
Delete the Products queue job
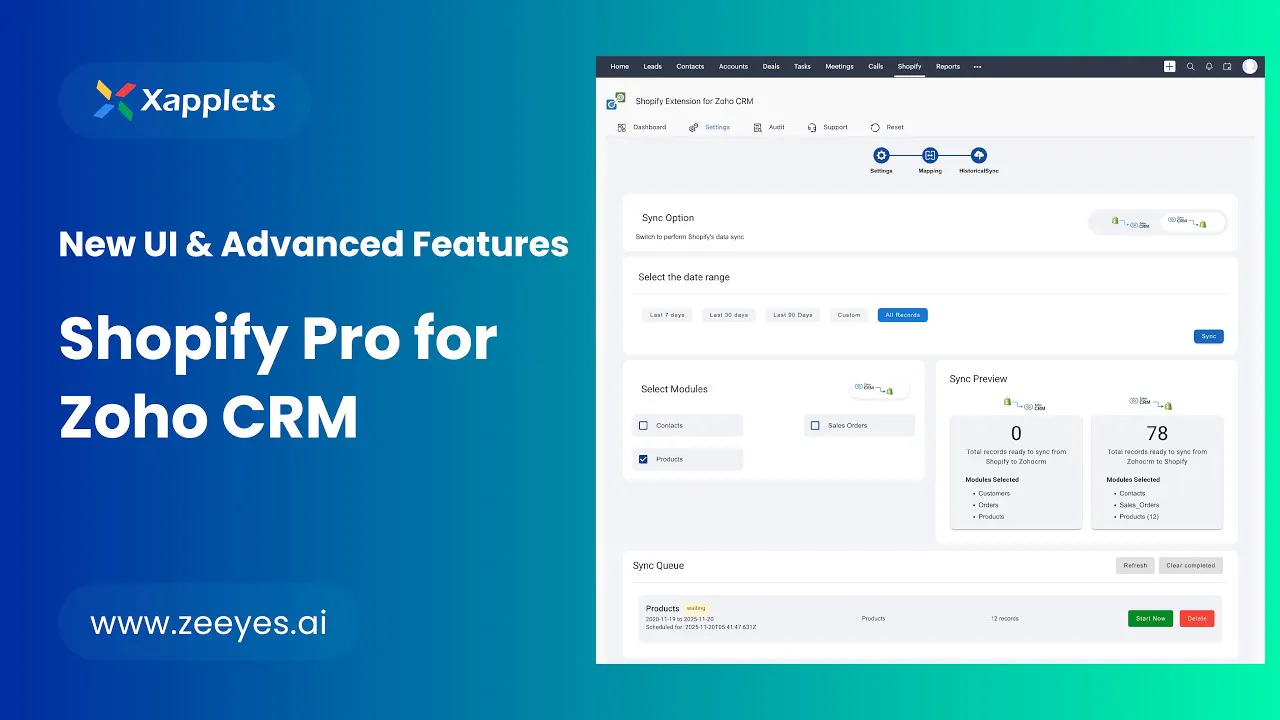click(x=1197, y=619)
